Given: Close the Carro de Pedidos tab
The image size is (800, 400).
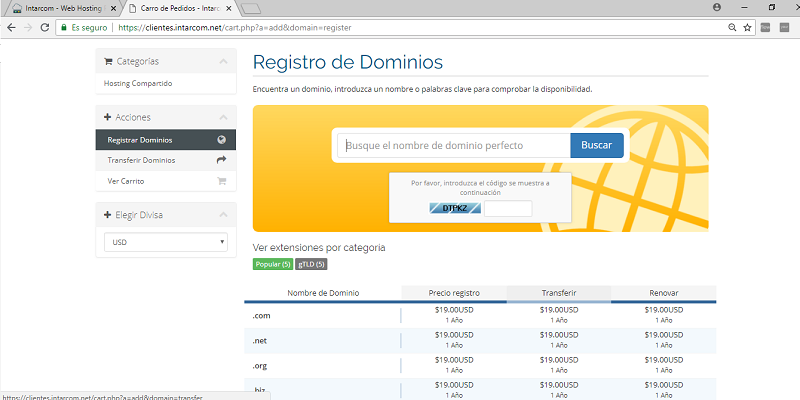Looking at the screenshot, I should click(x=229, y=9).
